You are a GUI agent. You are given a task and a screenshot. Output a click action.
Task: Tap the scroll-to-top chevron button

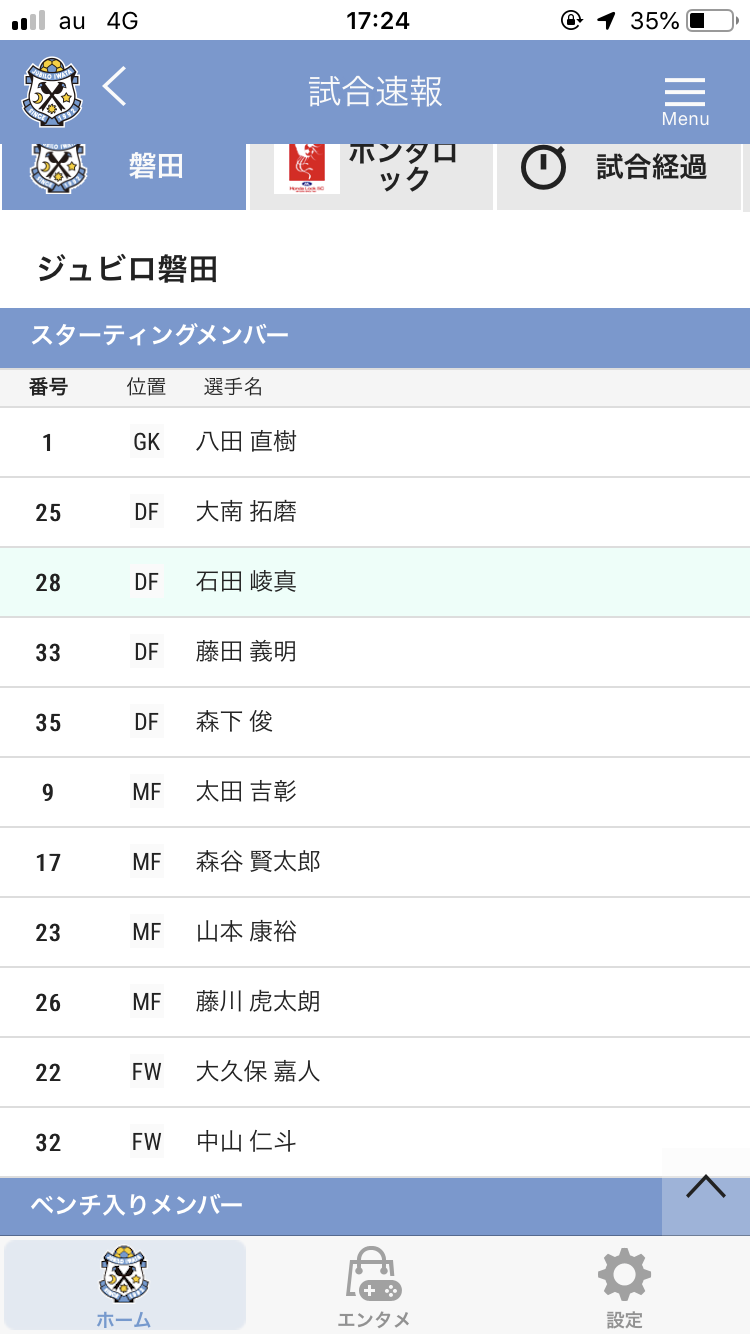point(706,1187)
